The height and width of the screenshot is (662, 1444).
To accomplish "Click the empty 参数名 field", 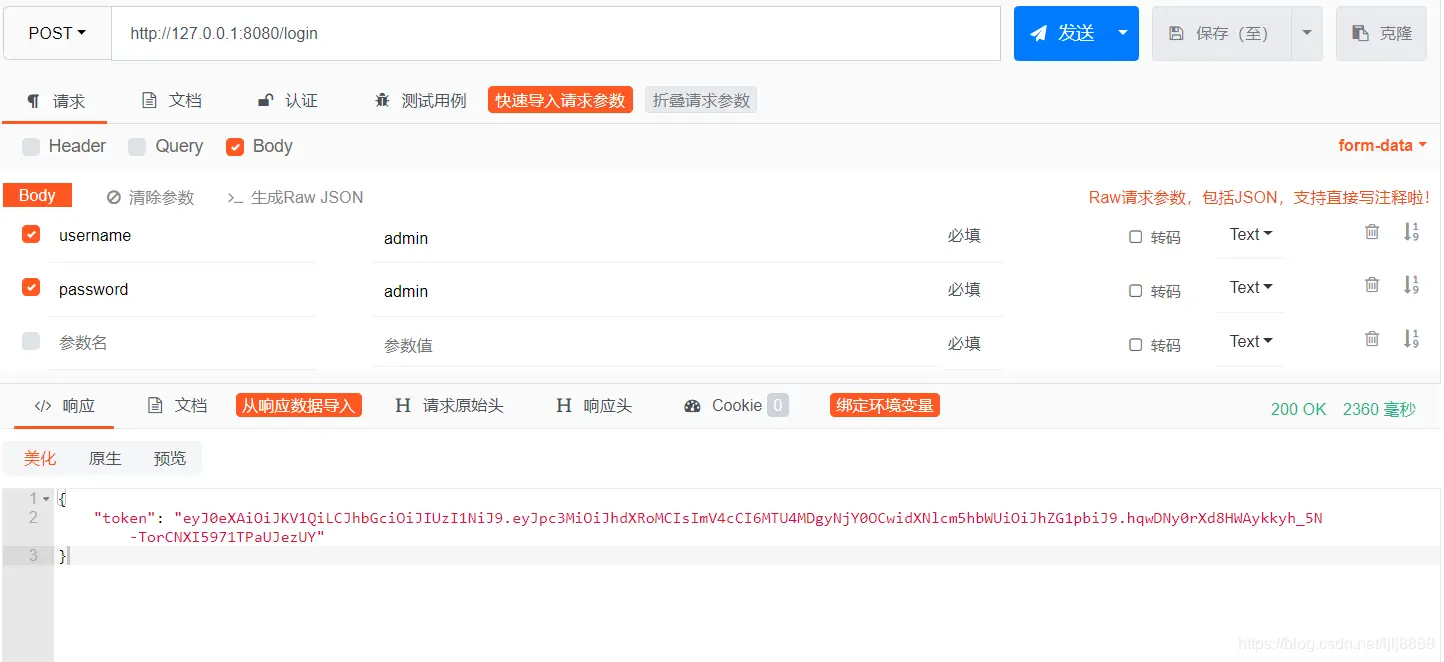I will pos(183,343).
